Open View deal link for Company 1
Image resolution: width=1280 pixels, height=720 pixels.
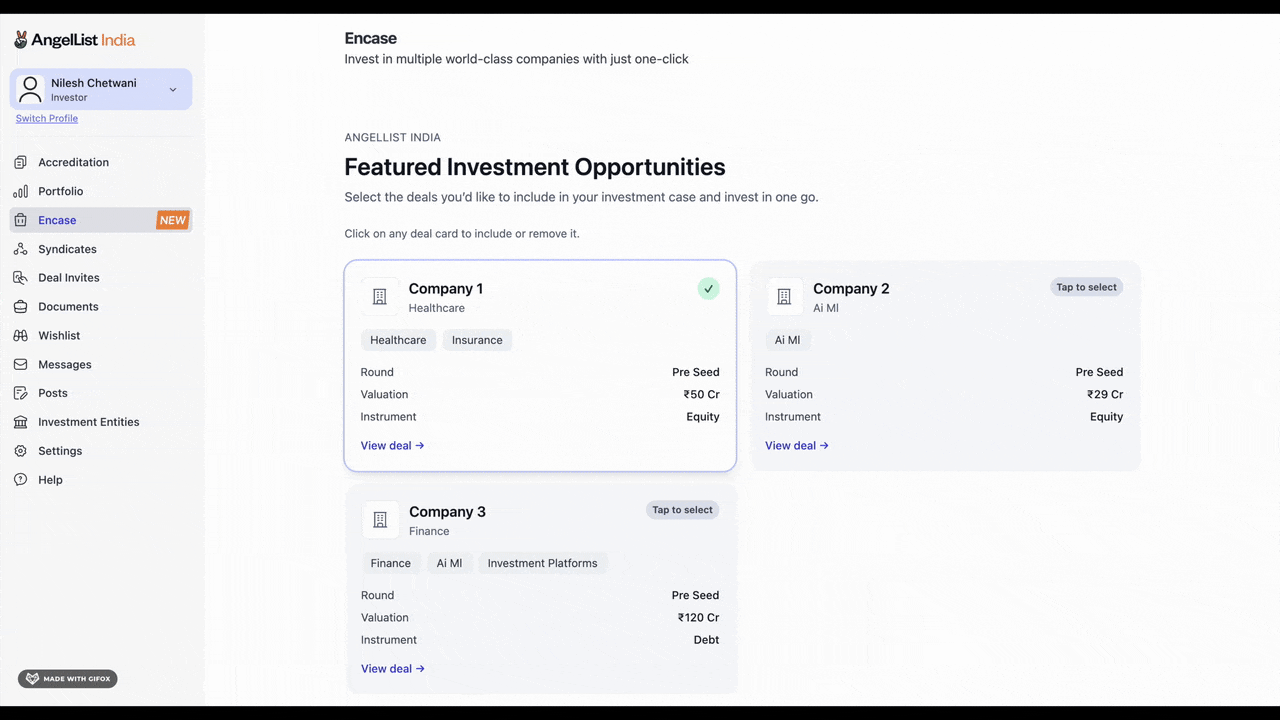point(392,446)
